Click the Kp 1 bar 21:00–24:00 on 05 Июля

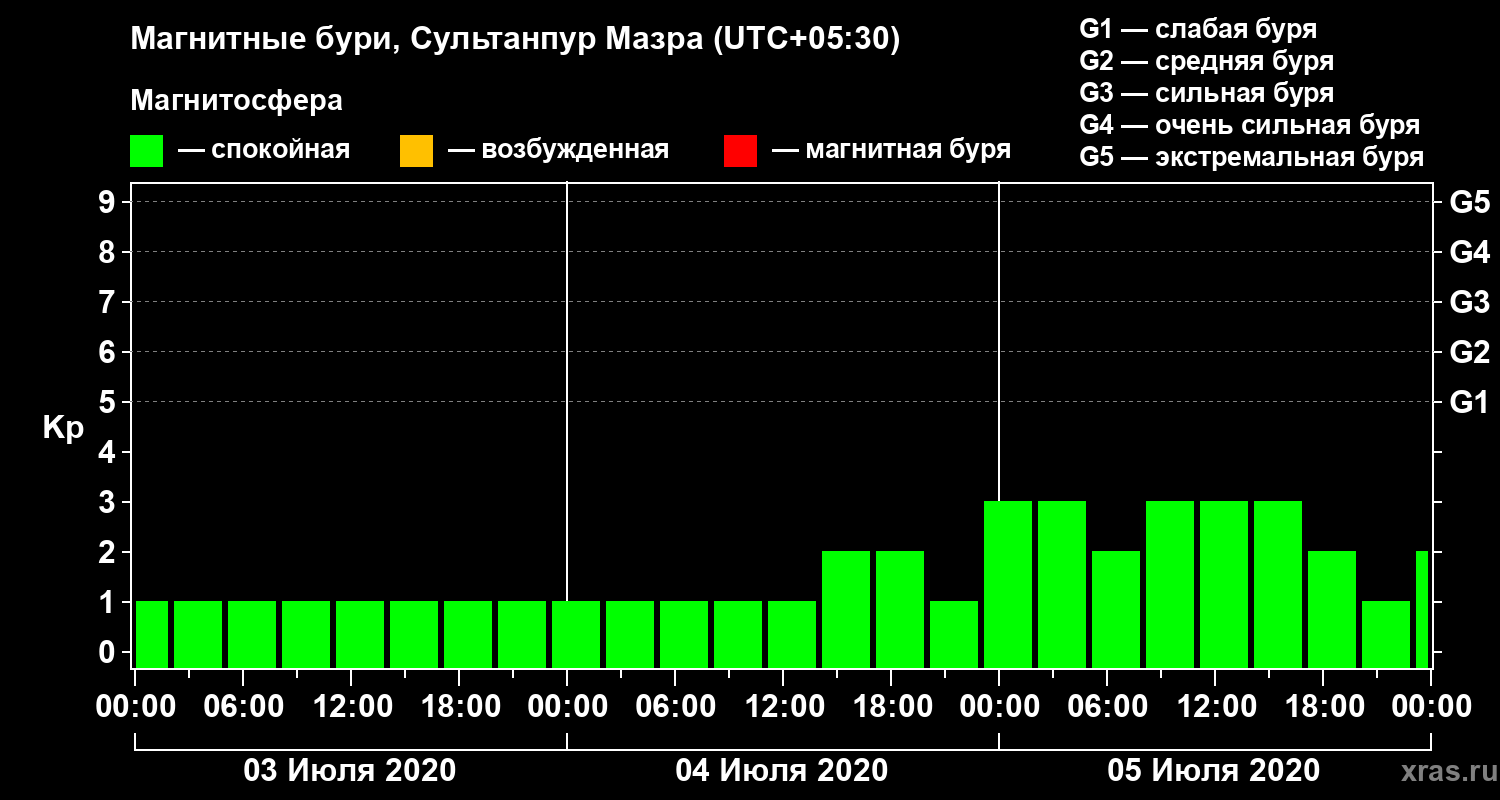click(x=1386, y=634)
